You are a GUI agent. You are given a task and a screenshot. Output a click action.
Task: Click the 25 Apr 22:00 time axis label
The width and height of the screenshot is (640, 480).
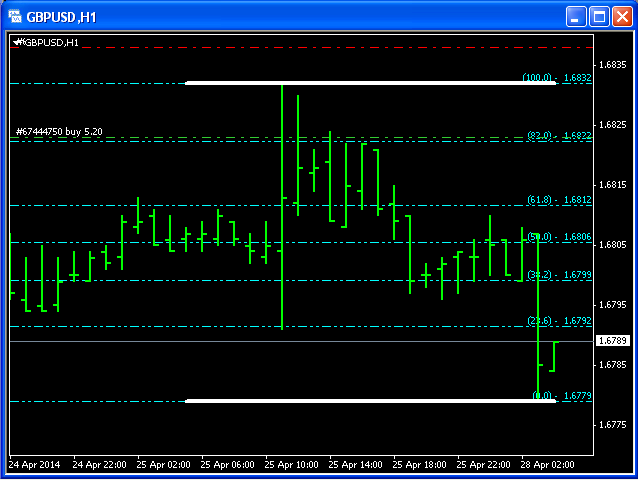[x=483, y=464]
